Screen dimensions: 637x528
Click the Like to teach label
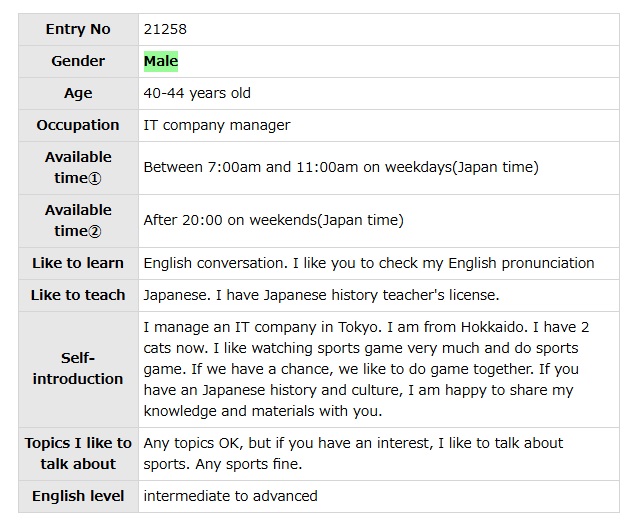click(x=78, y=295)
